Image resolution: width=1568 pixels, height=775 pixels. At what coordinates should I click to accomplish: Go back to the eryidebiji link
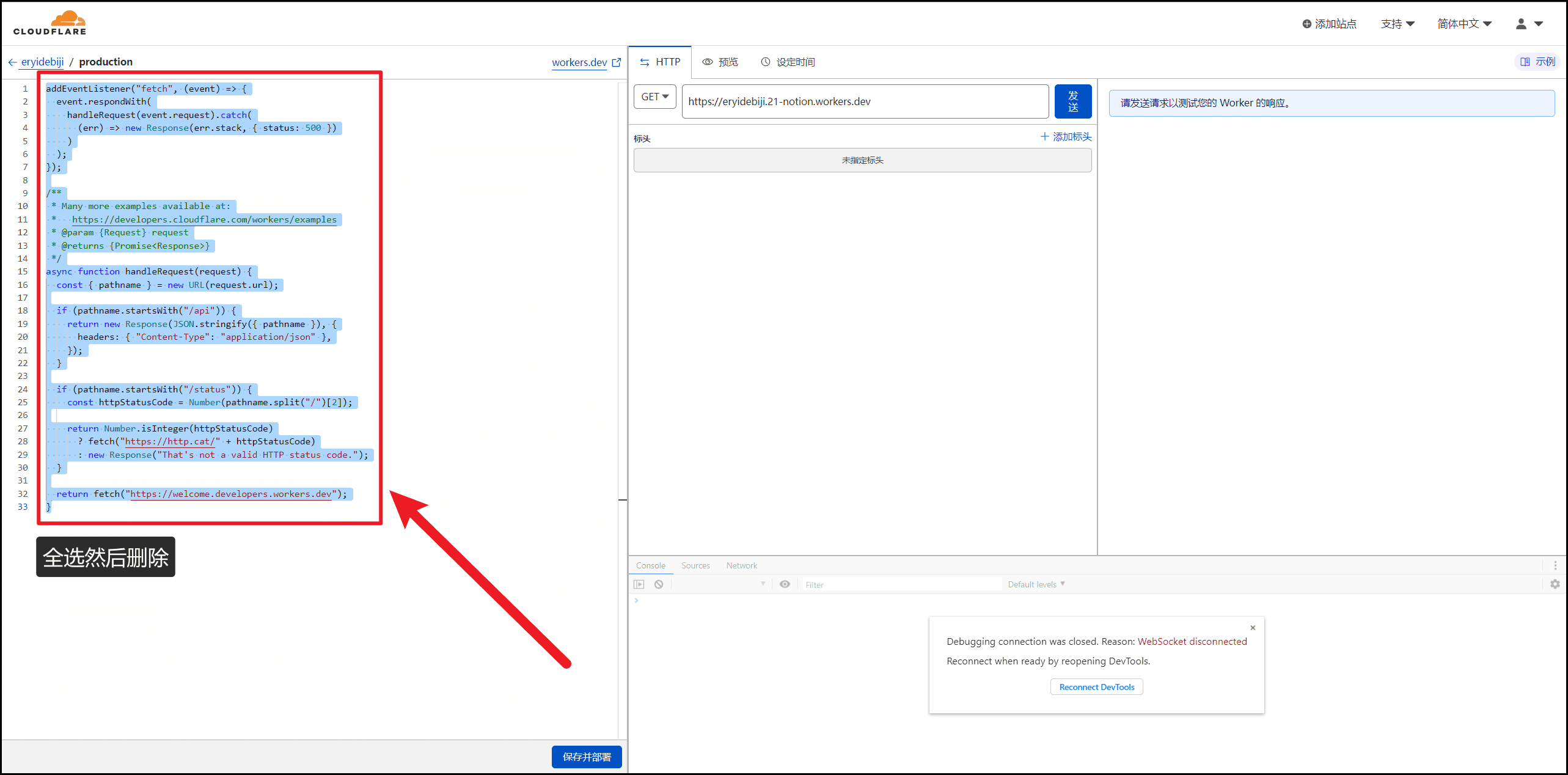[42, 62]
